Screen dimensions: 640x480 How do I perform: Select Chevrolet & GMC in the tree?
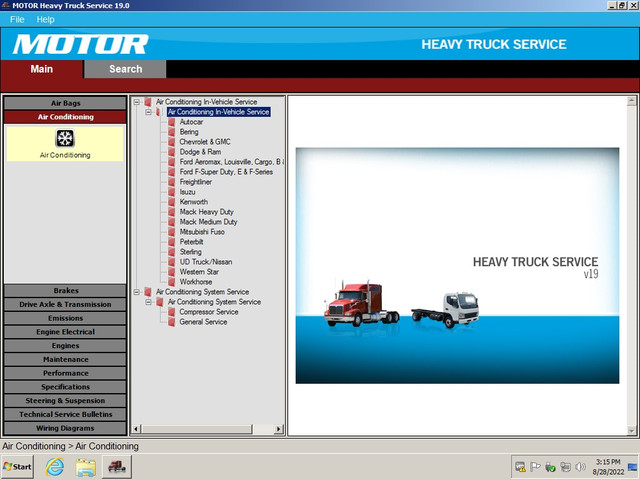[205, 142]
